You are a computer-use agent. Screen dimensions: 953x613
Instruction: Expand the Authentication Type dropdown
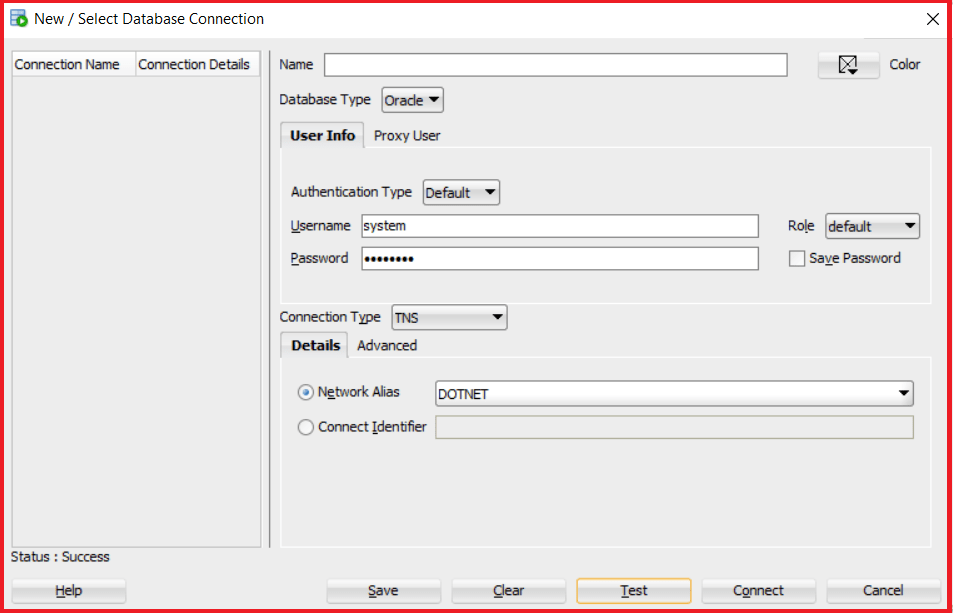click(461, 193)
